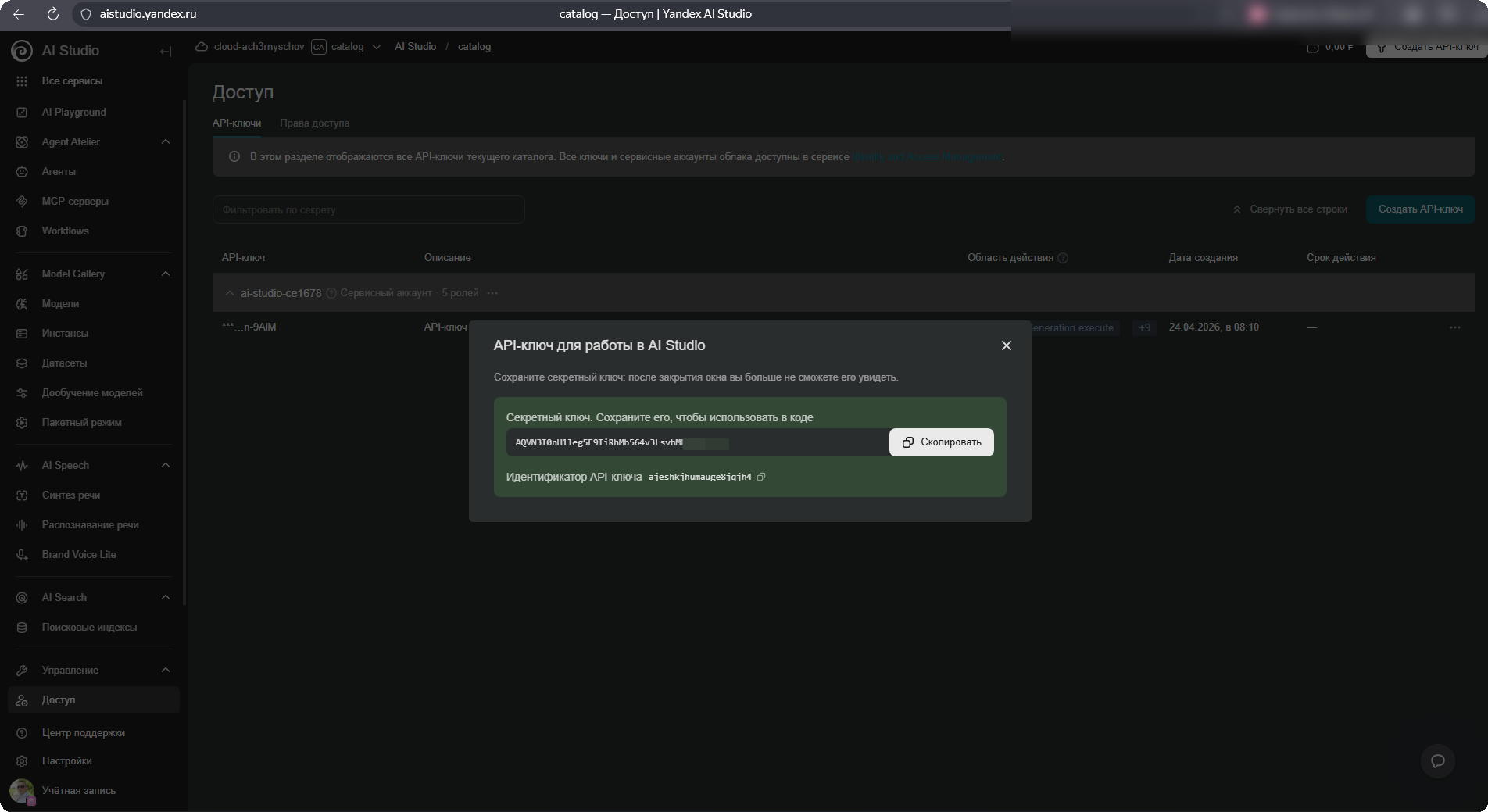Open Workflows in the sidebar

[x=65, y=231]
